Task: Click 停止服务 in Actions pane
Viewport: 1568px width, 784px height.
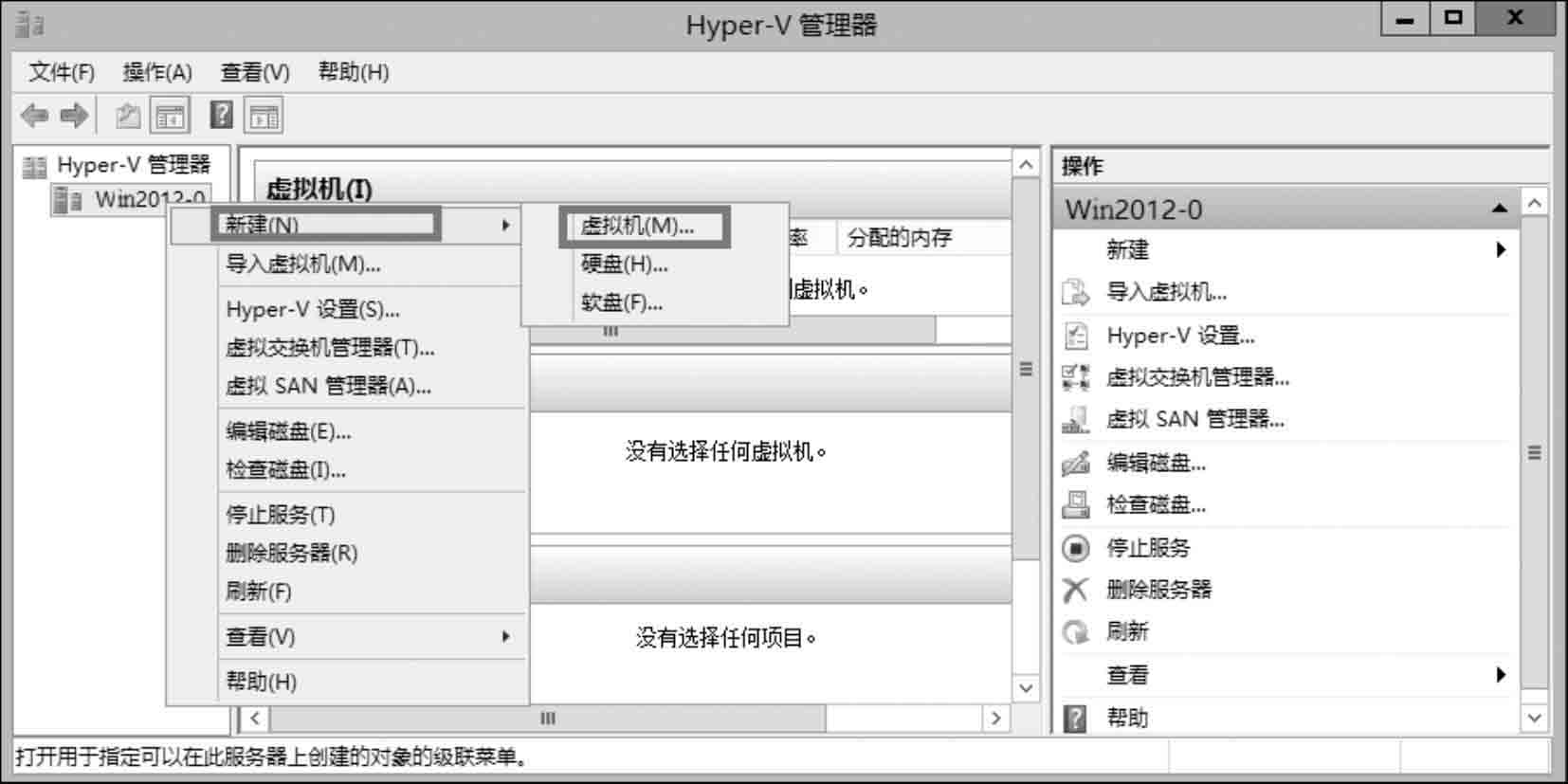Action: click(x=1148, y=548)
